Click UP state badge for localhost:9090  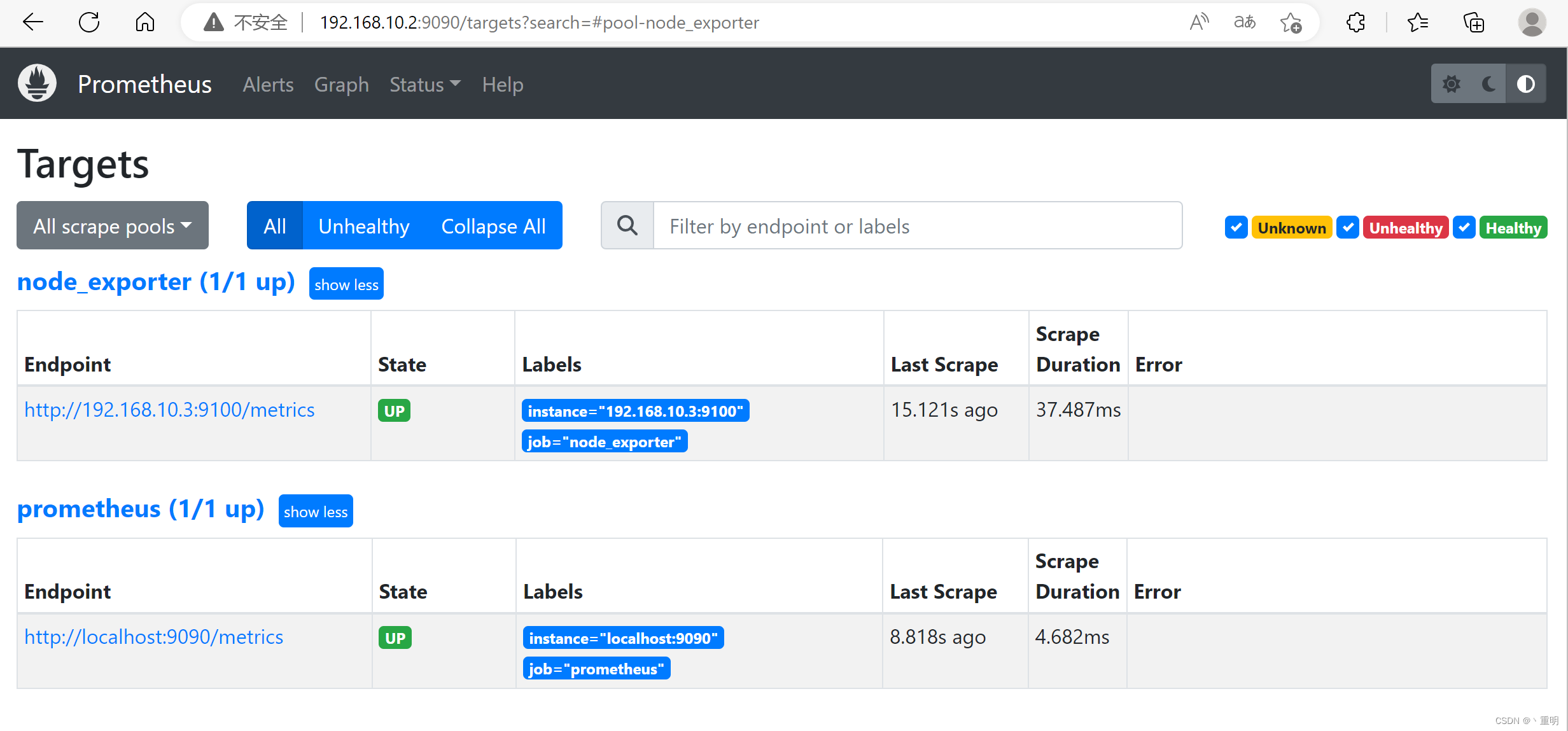(x=395, y=637)
